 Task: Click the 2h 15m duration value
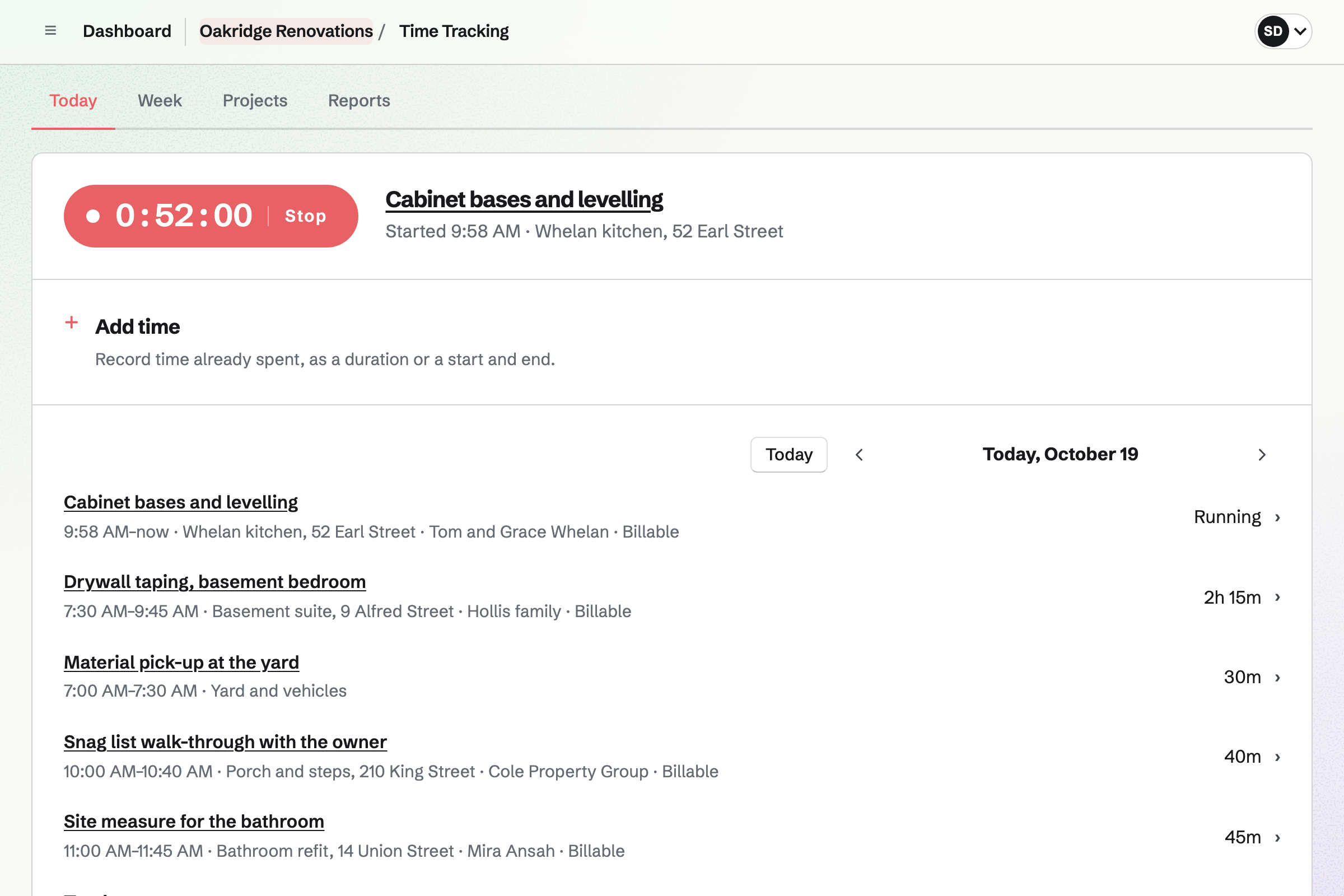click(1232, 597)
